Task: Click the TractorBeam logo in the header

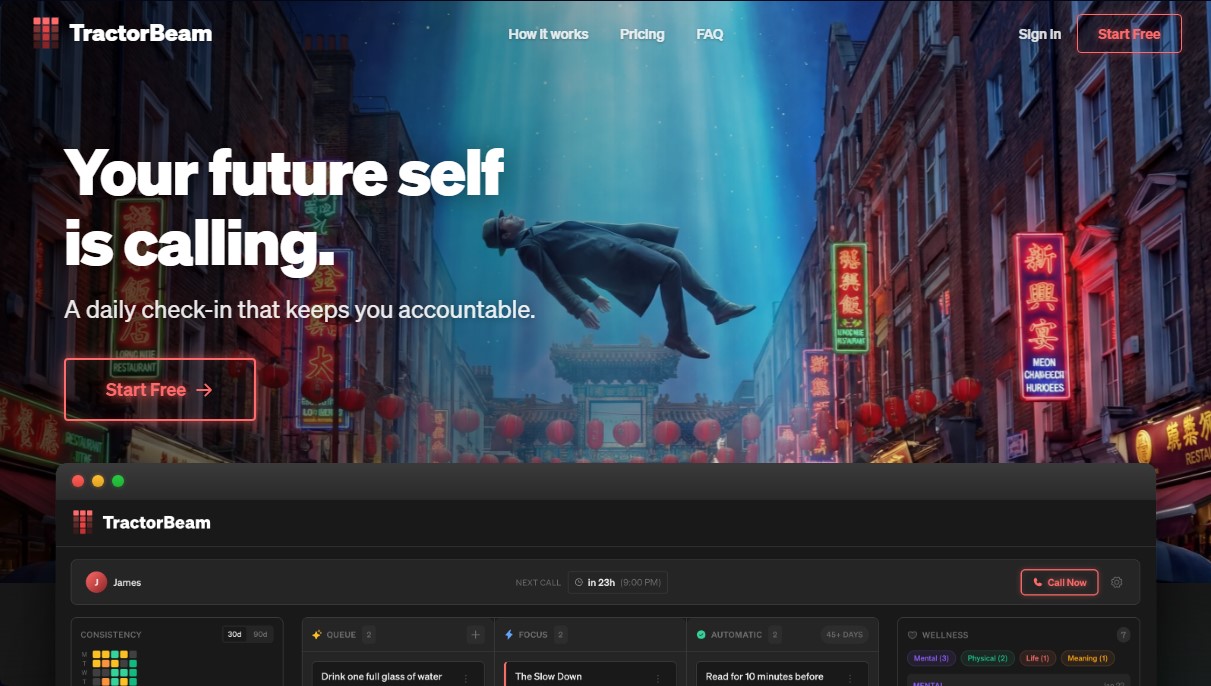Action: pos(122,33)
